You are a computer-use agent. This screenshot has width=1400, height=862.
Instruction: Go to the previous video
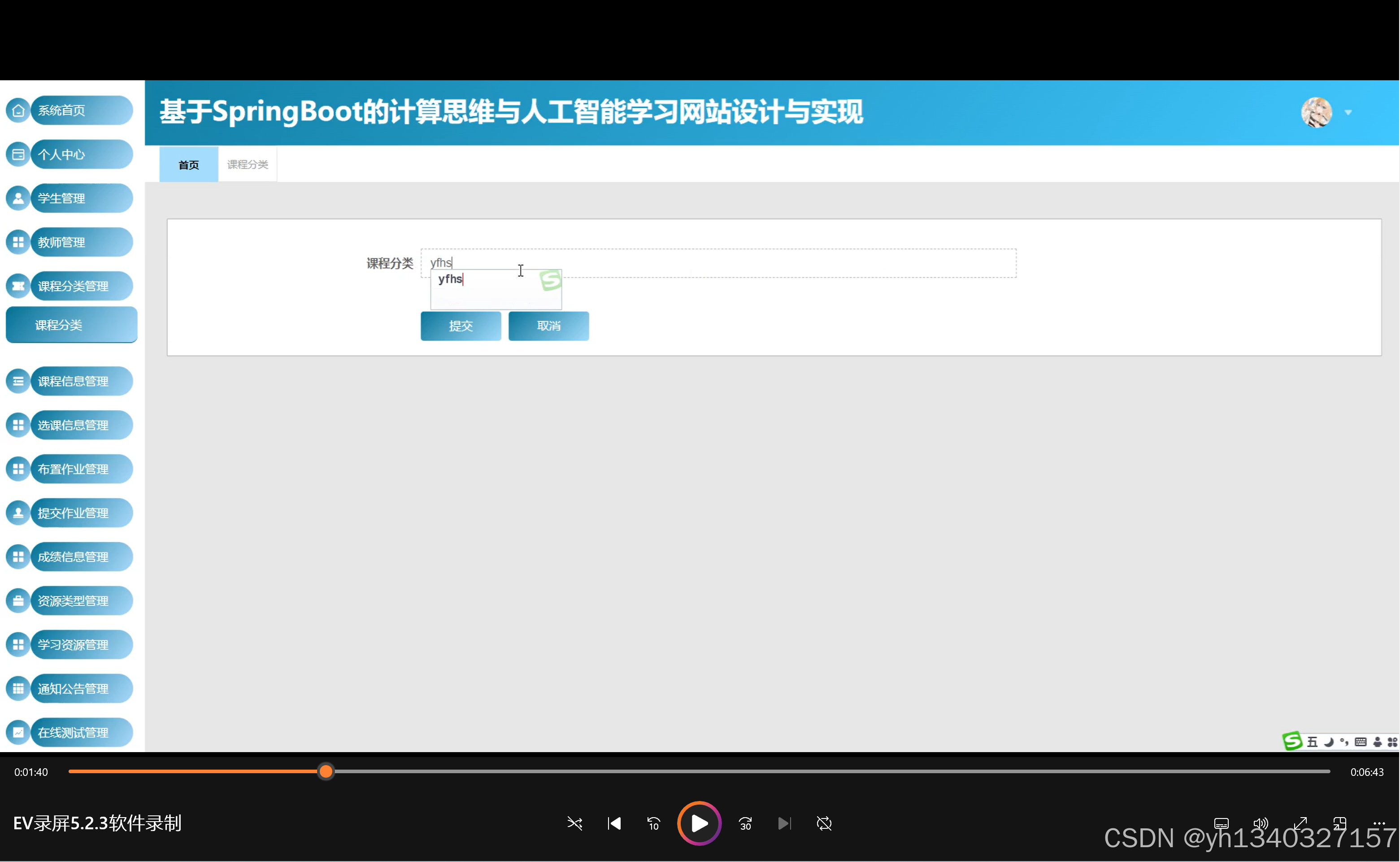(x=614, y=824)
